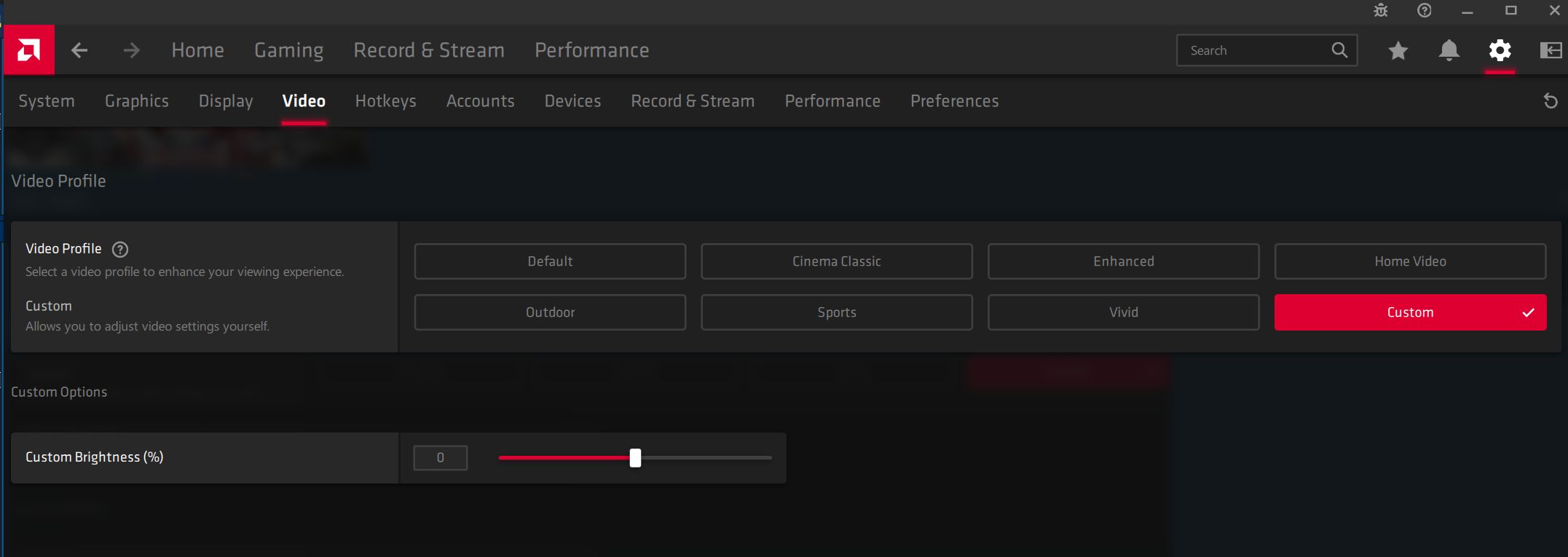Viewport: 1568px width, 557px height.
Task: Select the Cinema Classic video profile
Action: click(836, 261)
